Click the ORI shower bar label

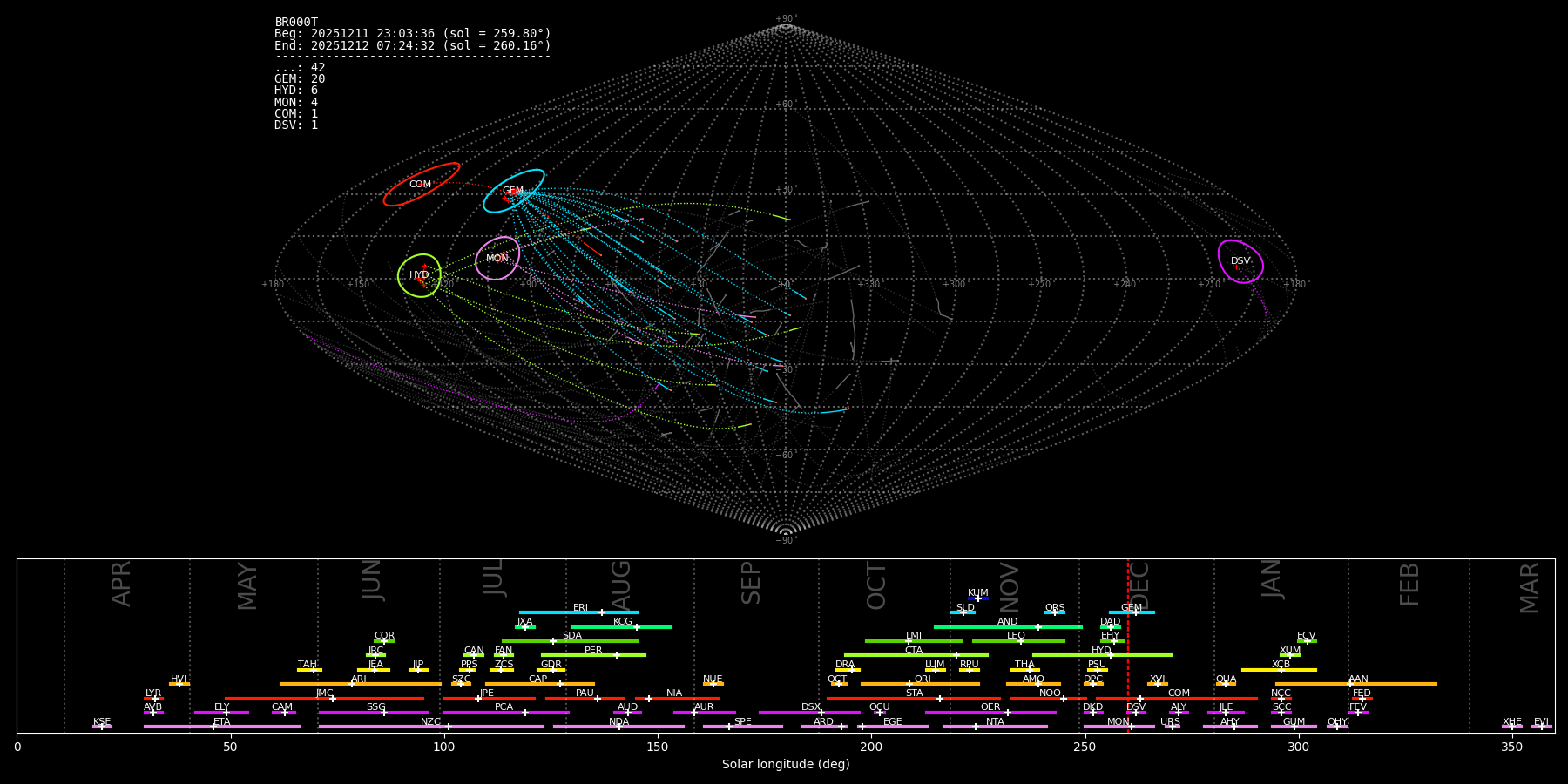(x=923, y=679)
